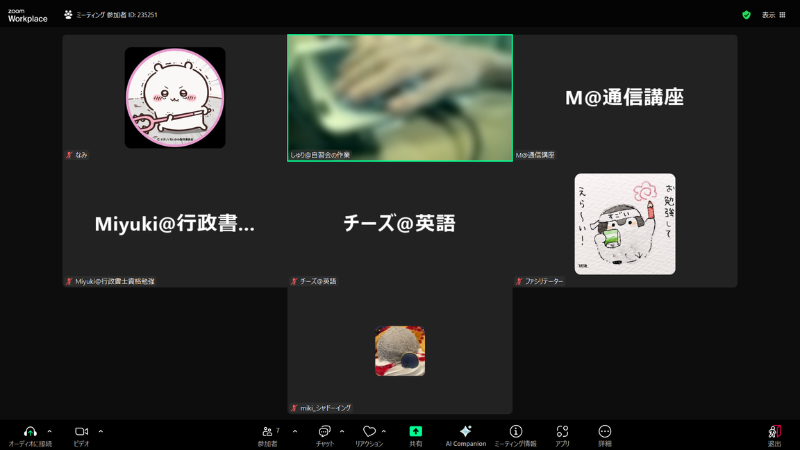Image resolution: width=800 pixels, height=450 pixels.
Task: Expand the chat options caret
Action: pos(342,432)
